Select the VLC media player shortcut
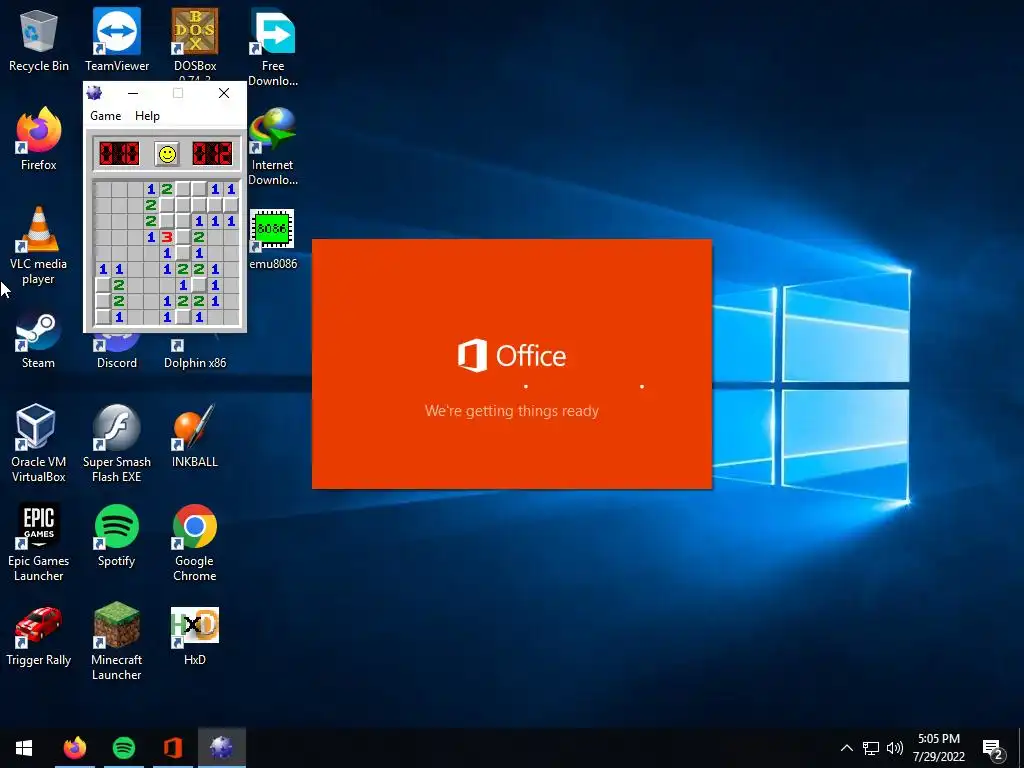 tap(39, 246)
